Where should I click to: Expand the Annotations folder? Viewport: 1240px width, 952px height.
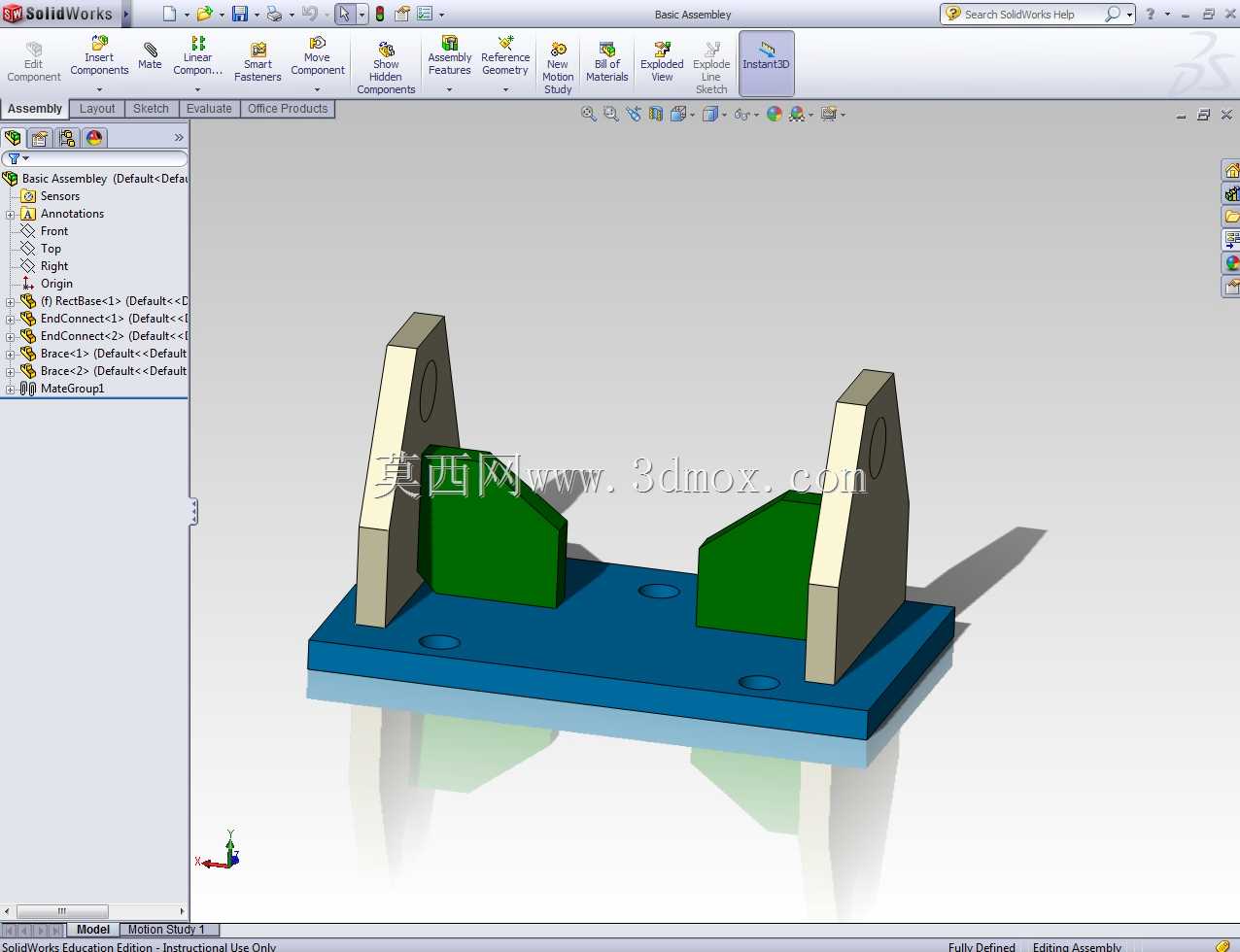10,214
